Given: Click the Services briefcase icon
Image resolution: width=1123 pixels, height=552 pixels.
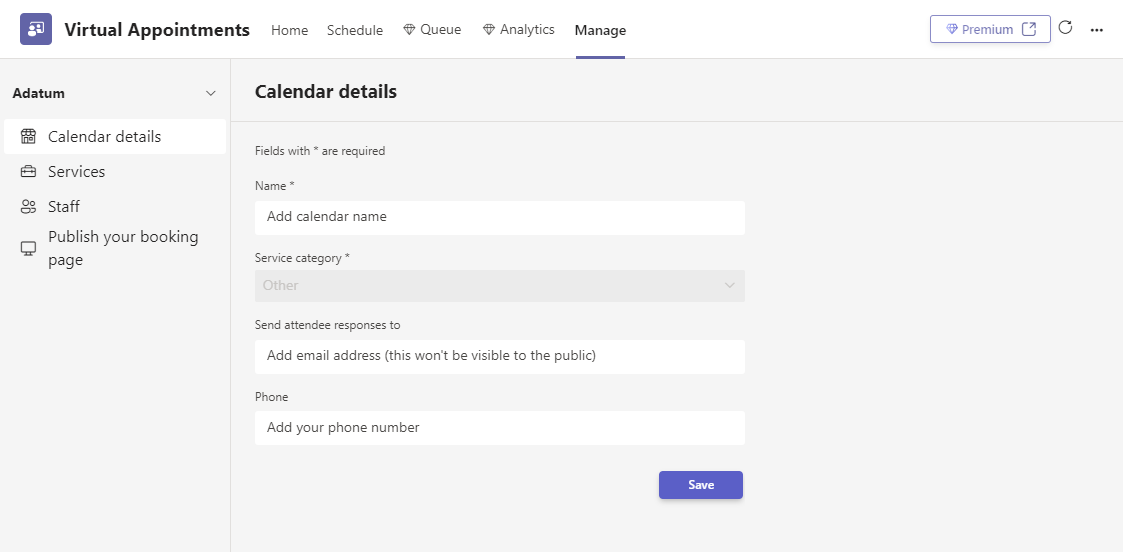Looking at the screenshot, I should click(x=29, y=172).
